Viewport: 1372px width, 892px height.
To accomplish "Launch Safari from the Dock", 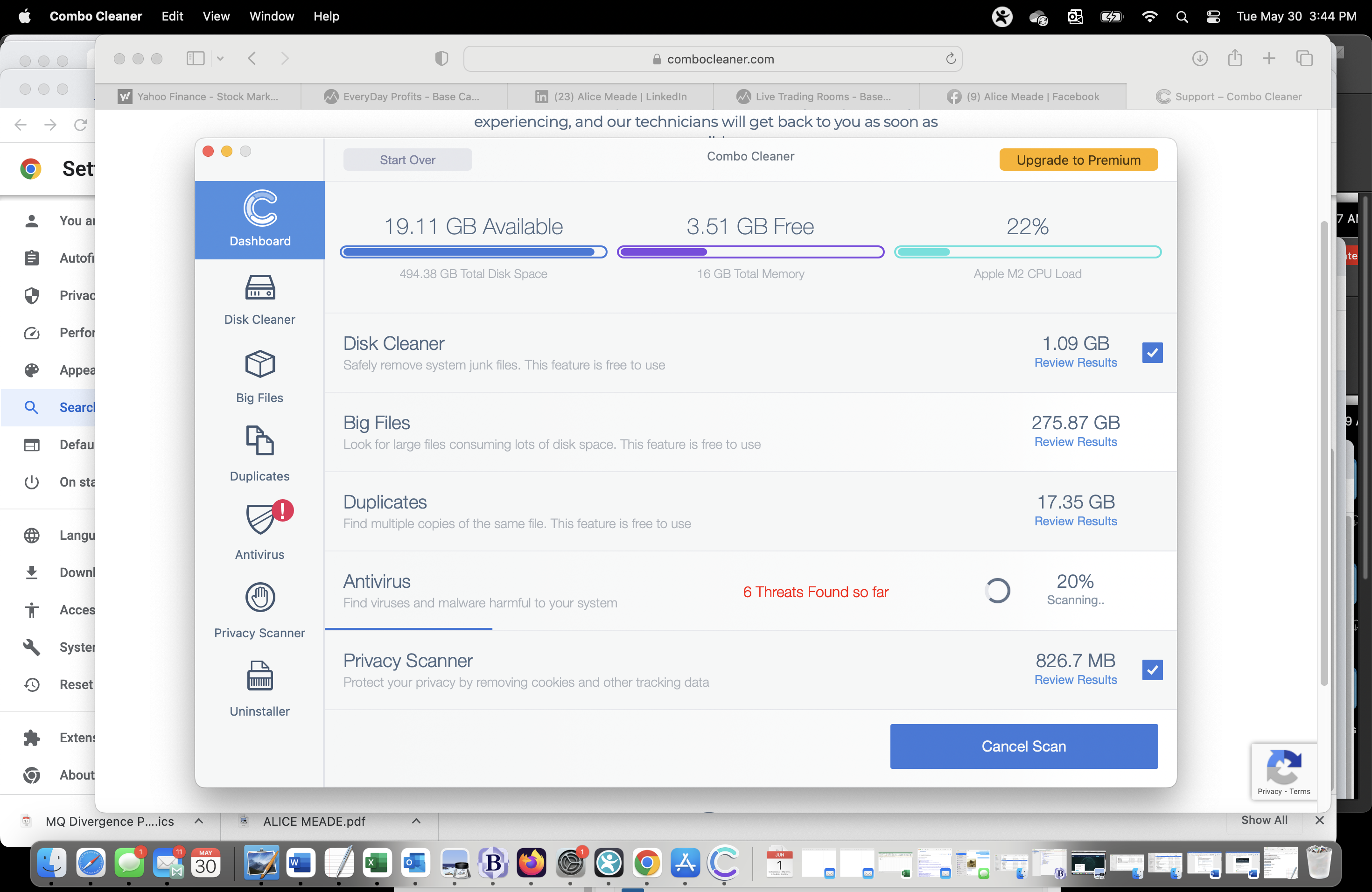I will [x=91, y=863].
